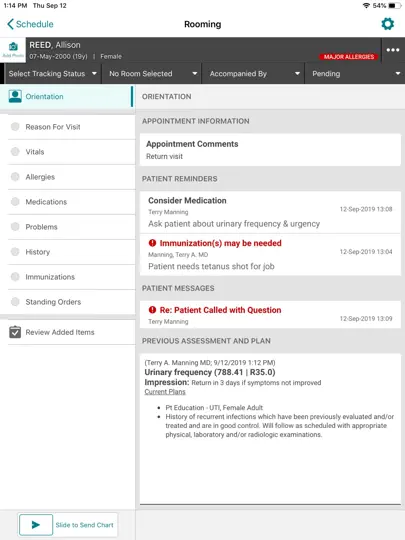This screenshot has height=540, width=405.
Task: Check the battery status icon
Action: point(394,6)
